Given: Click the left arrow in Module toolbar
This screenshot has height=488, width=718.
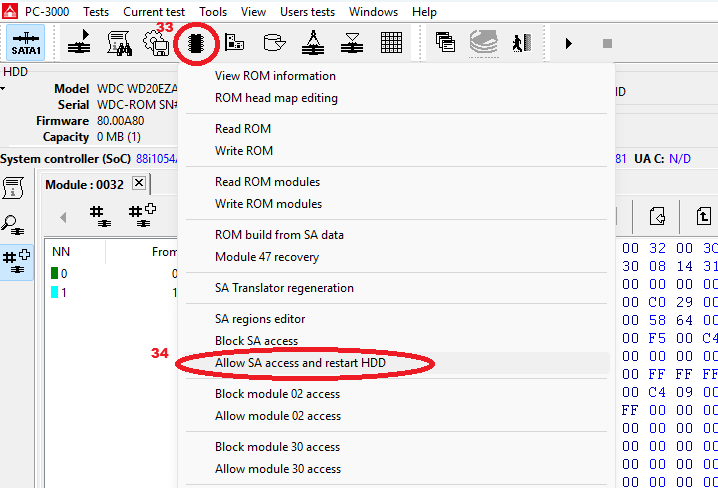Looking at the screenshot, I should coord(63,216).
